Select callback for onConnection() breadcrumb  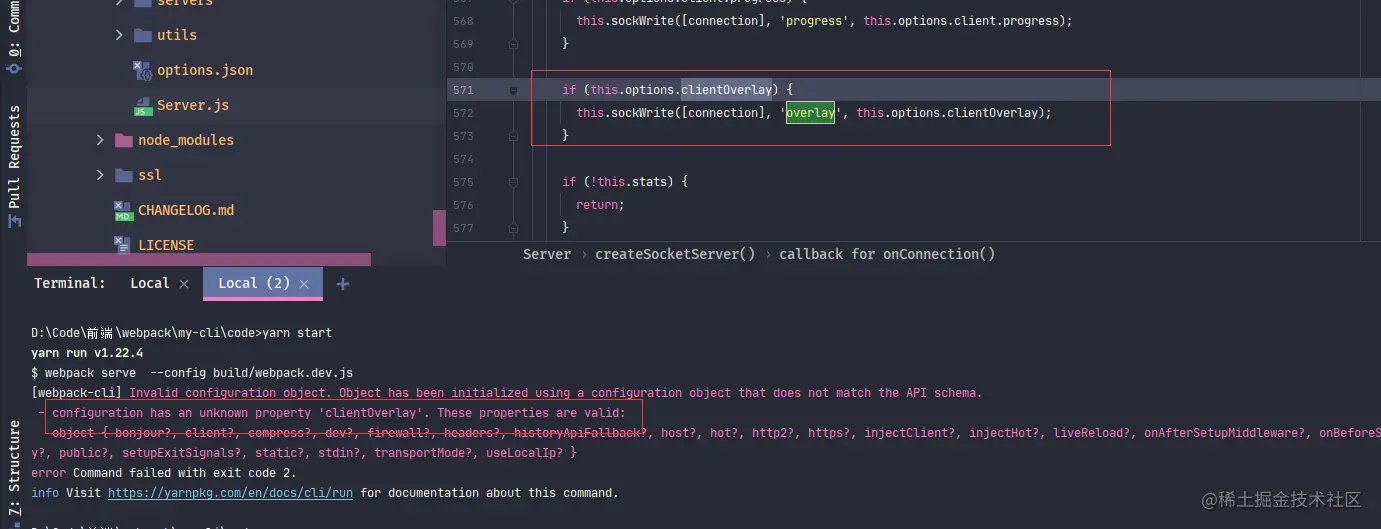[887, 254]
